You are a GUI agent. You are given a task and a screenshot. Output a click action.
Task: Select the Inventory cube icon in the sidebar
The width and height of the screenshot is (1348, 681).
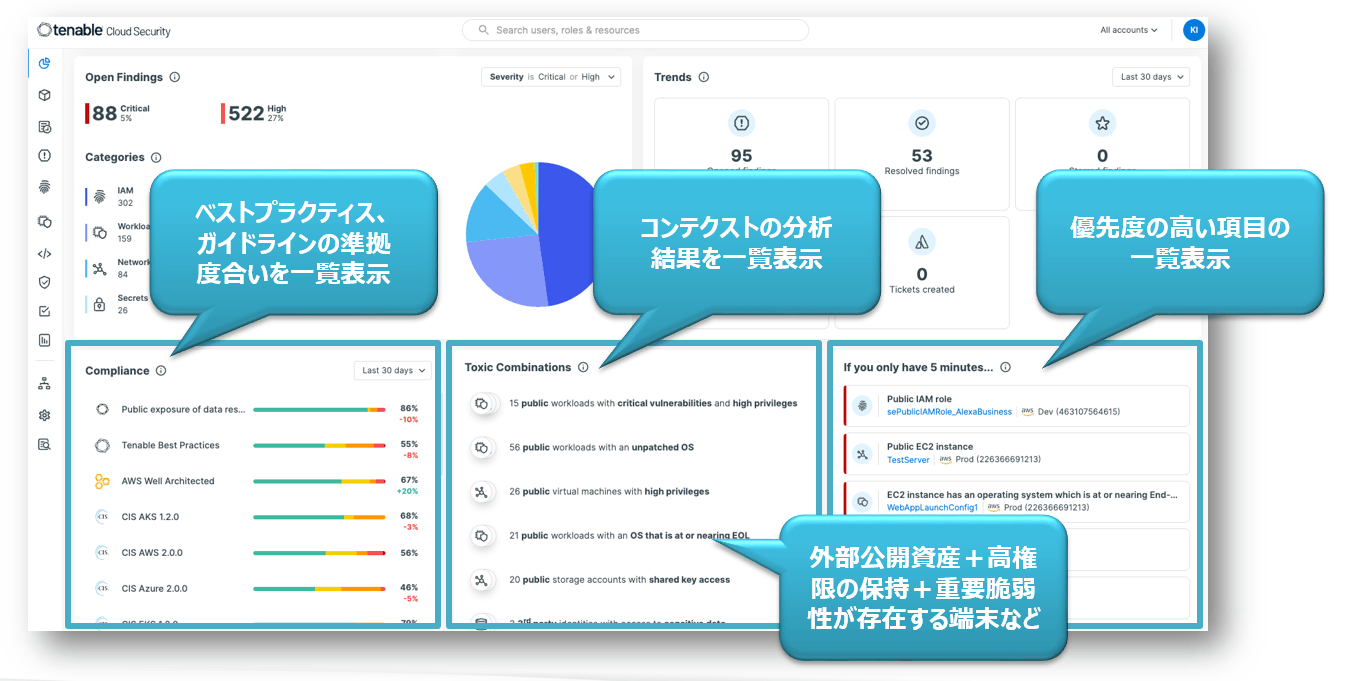click(x=44, y=94)
